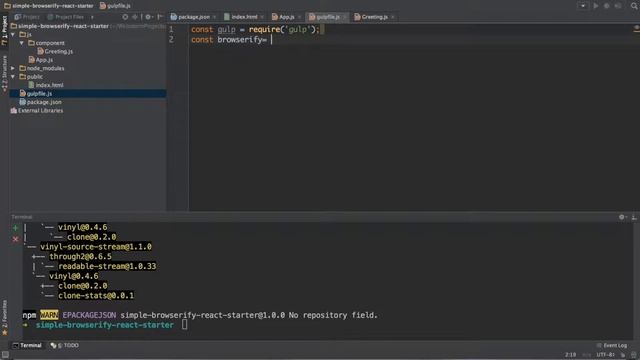Expand the node_modules folder arrow
Image resolution: width=640 pixels, height=360 pixels.
pos(13,68)
